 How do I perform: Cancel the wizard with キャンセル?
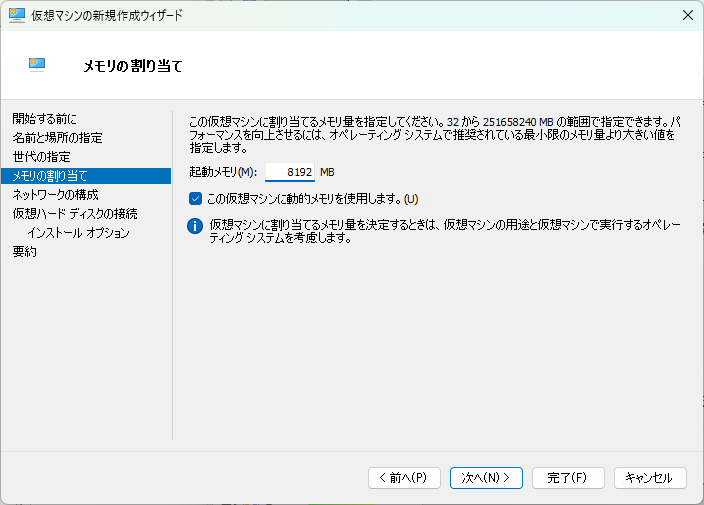coord(650,478)
